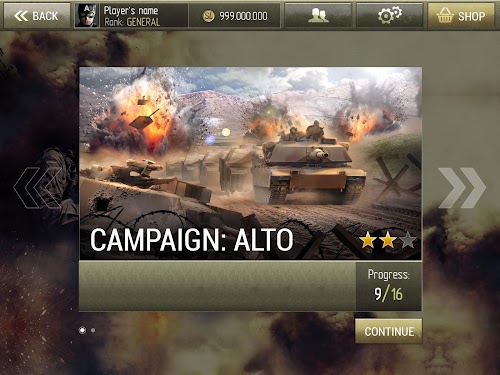Show previous campaign with left chevrons
Screen dimensions: 500x375
pos(37,188)
